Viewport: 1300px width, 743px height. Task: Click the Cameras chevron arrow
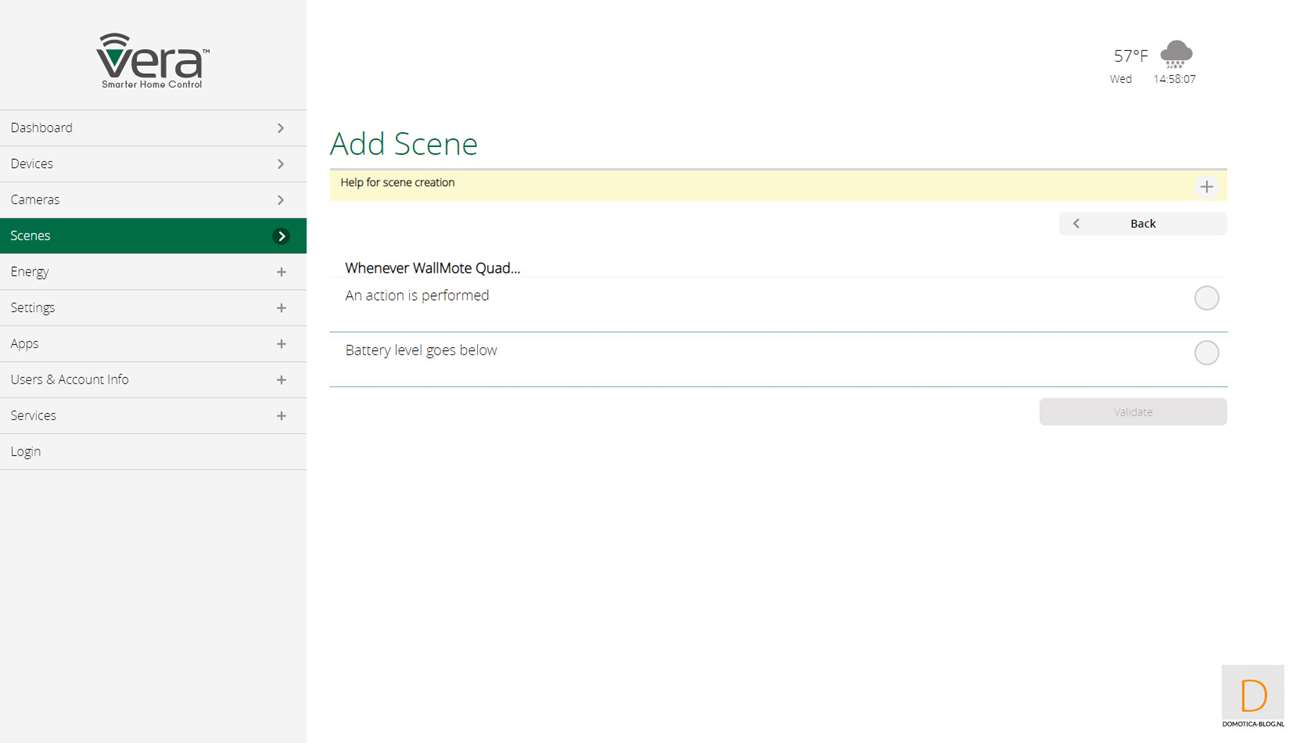tap(281, 200)
